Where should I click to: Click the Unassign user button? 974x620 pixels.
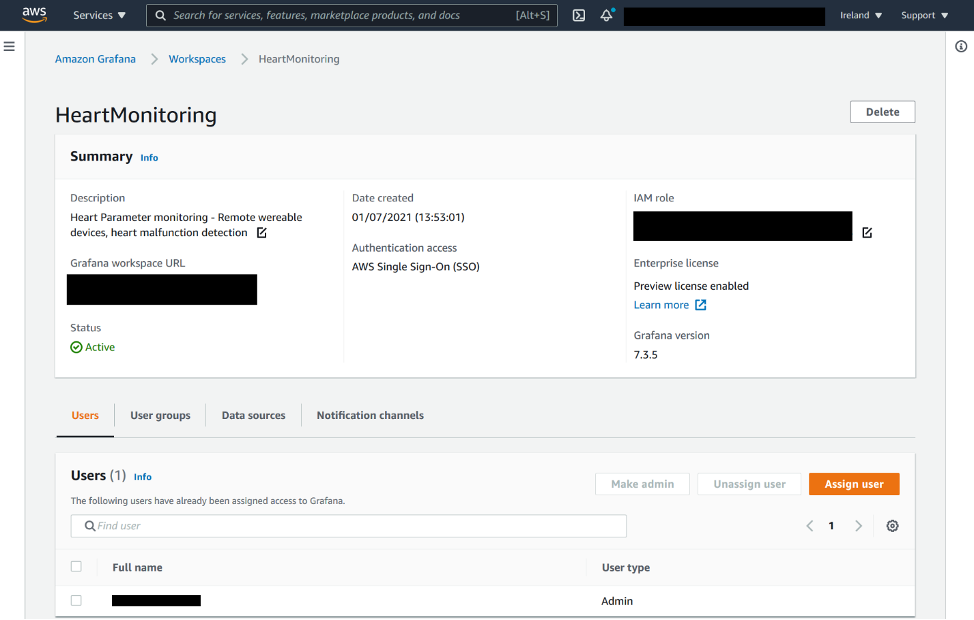click(x=749, y=485)
